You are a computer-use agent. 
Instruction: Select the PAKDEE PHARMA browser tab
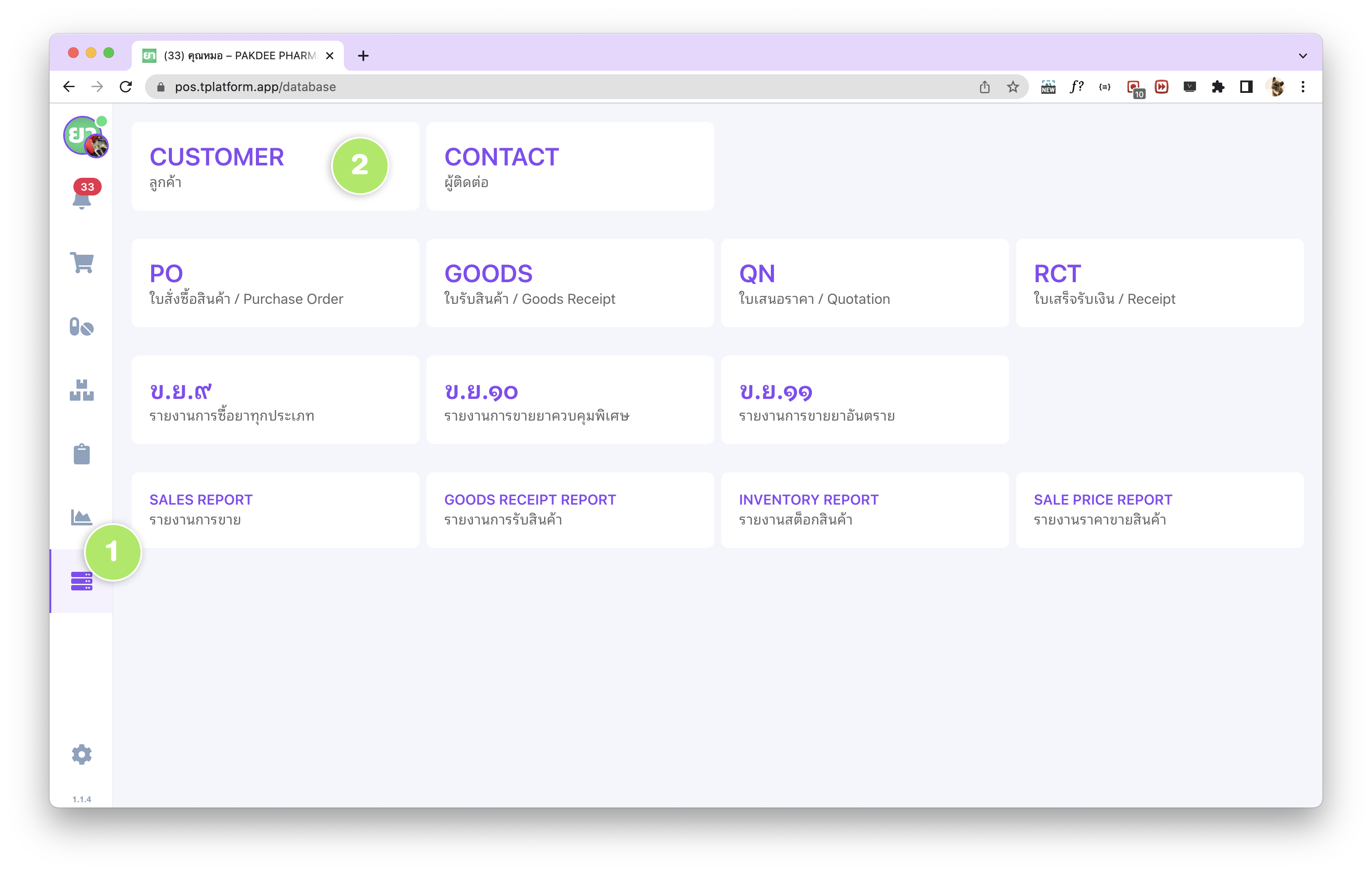(x=239, y=56)
